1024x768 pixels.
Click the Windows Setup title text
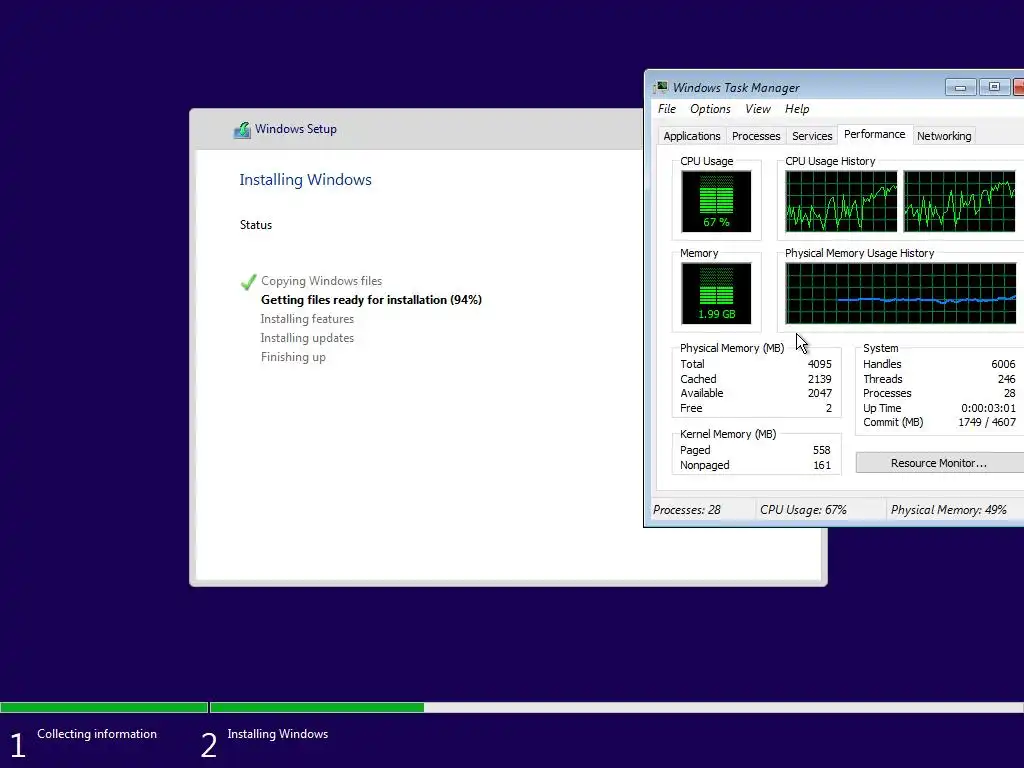click(296, 129)
